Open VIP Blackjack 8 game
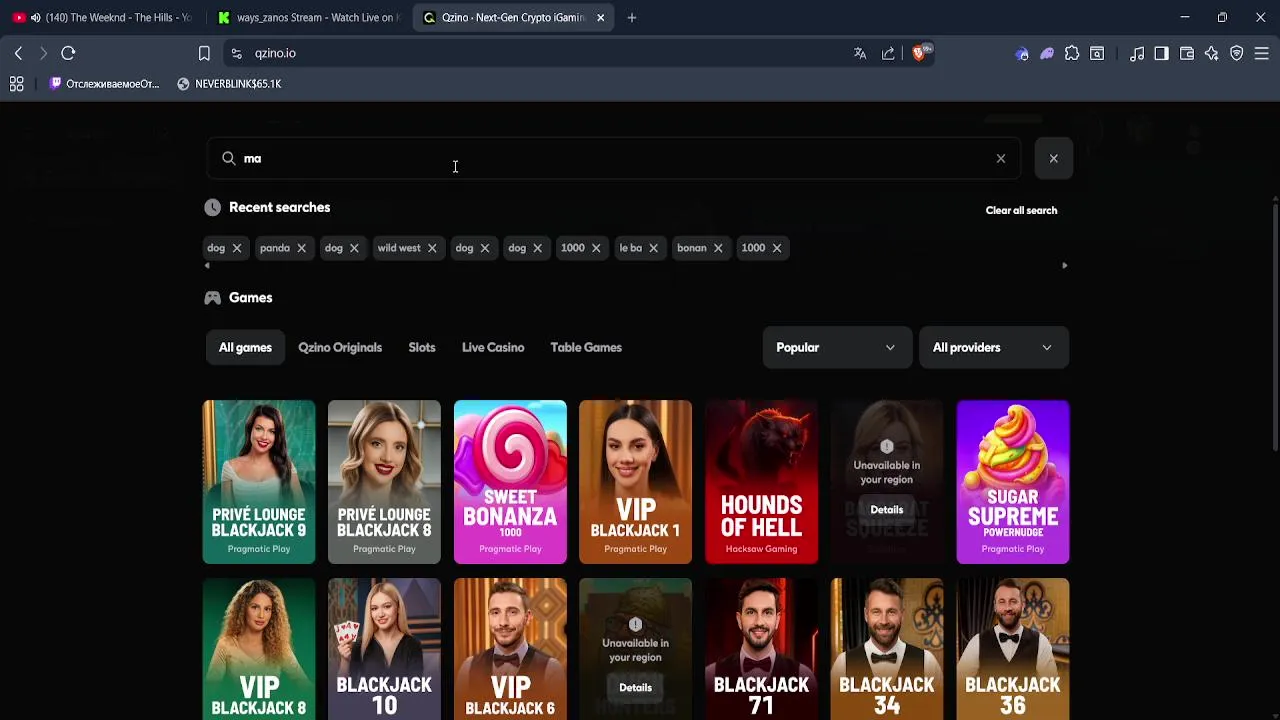 pyautogui.click(x=259, y=649)
